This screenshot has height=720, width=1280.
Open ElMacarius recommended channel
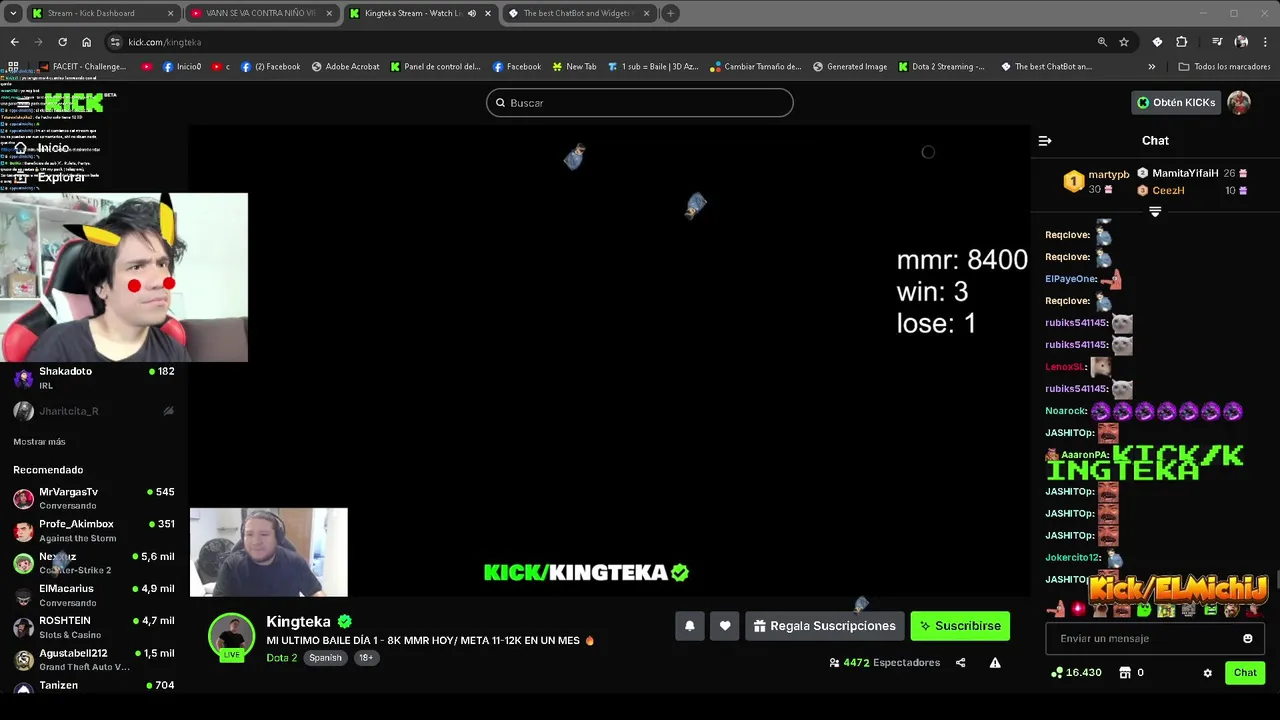click(94, 595)
